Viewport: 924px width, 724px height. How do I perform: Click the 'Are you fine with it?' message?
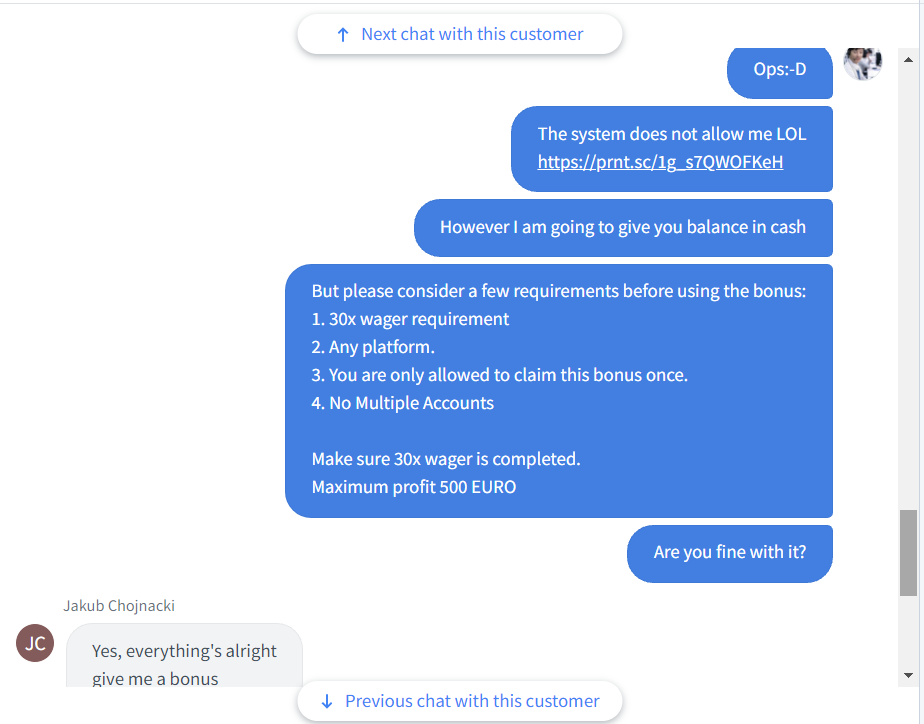(730, 554)
